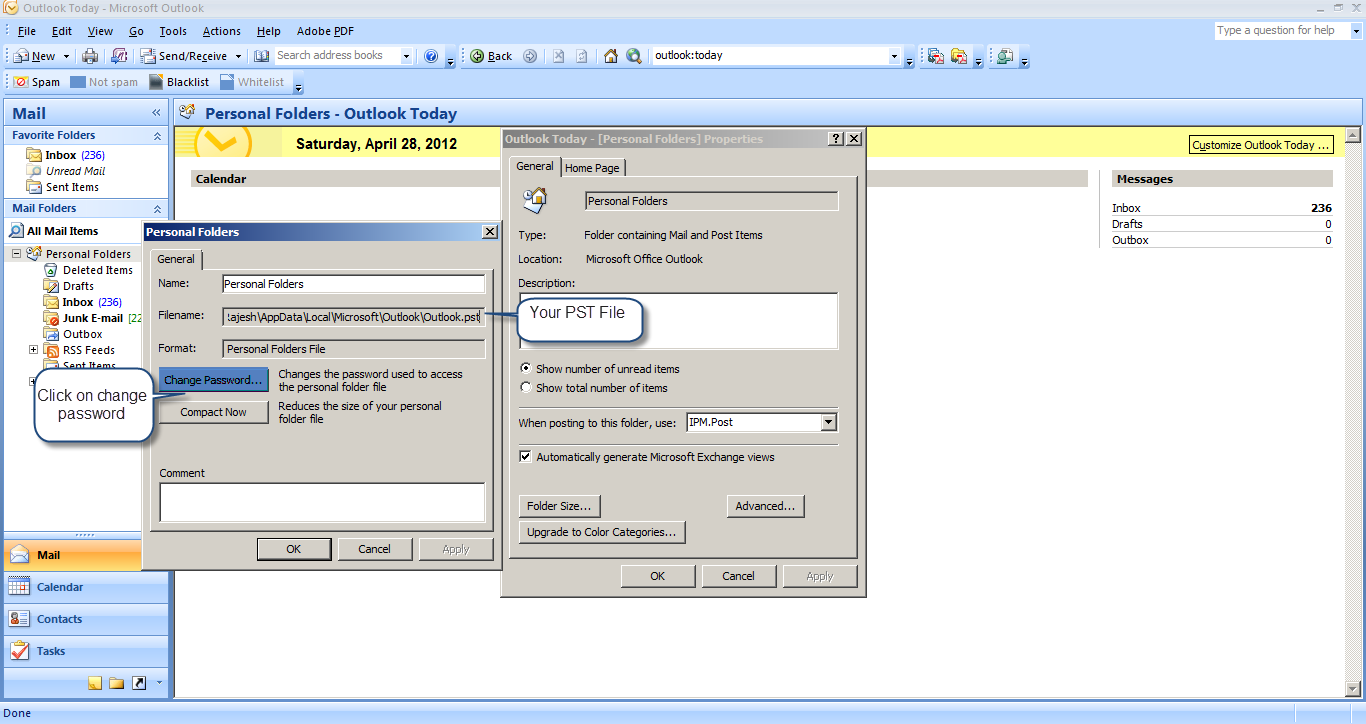Click the Search the Web globe icon

coord(633,56)
